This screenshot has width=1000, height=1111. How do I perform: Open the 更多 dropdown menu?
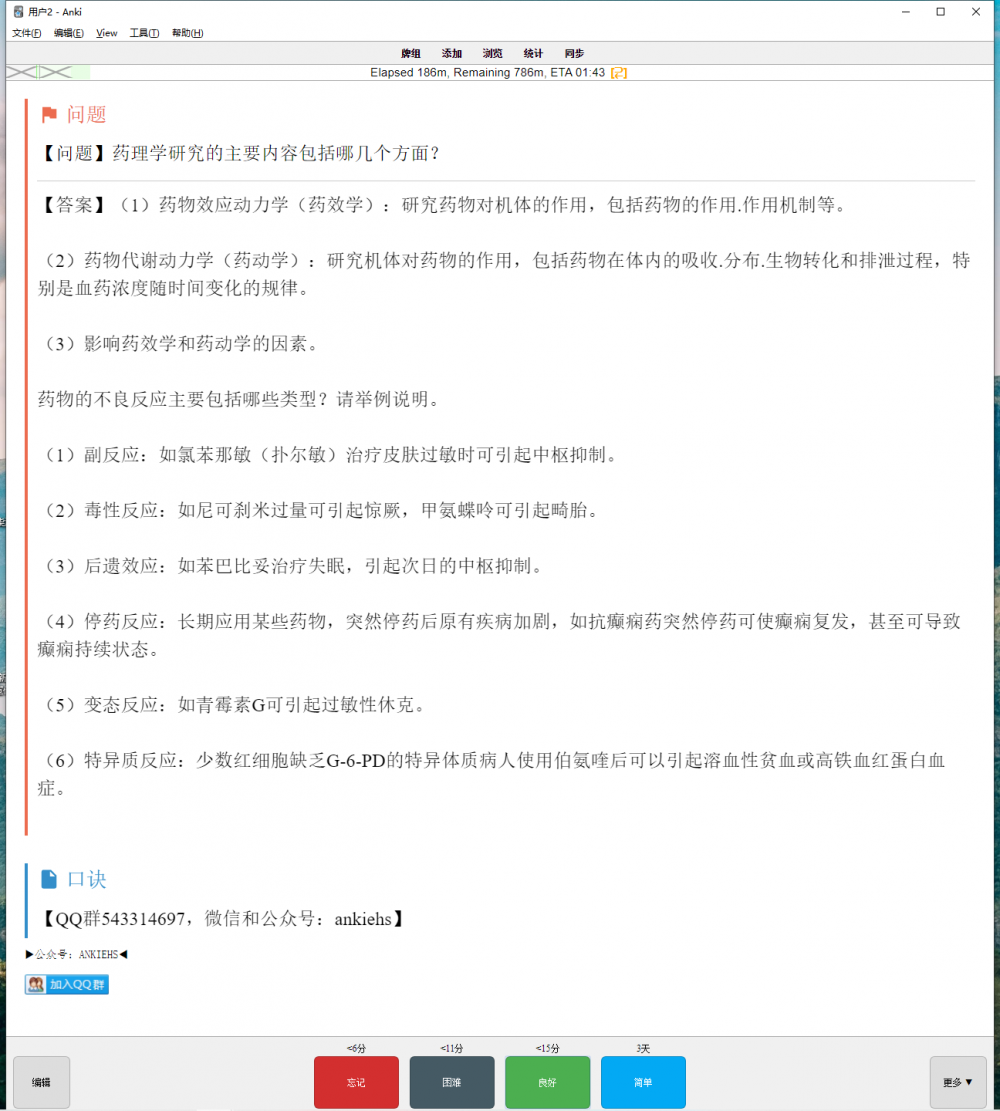(957, 1082)
